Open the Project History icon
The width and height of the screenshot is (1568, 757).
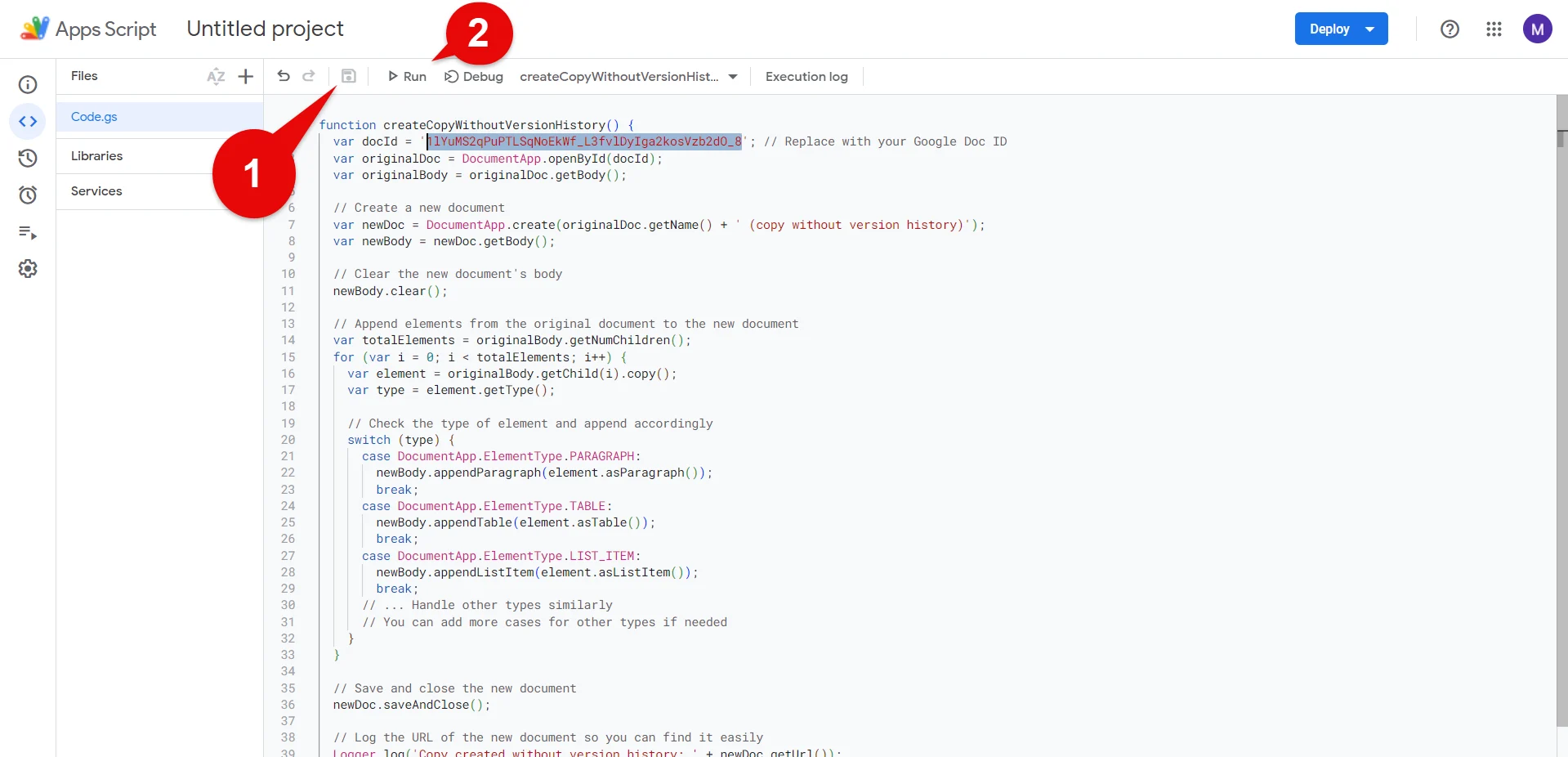pos(28,159)
